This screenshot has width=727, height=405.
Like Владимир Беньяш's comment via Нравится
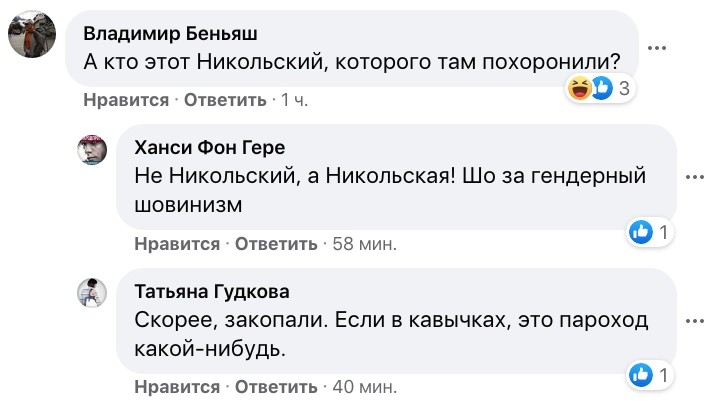point(126,100)
